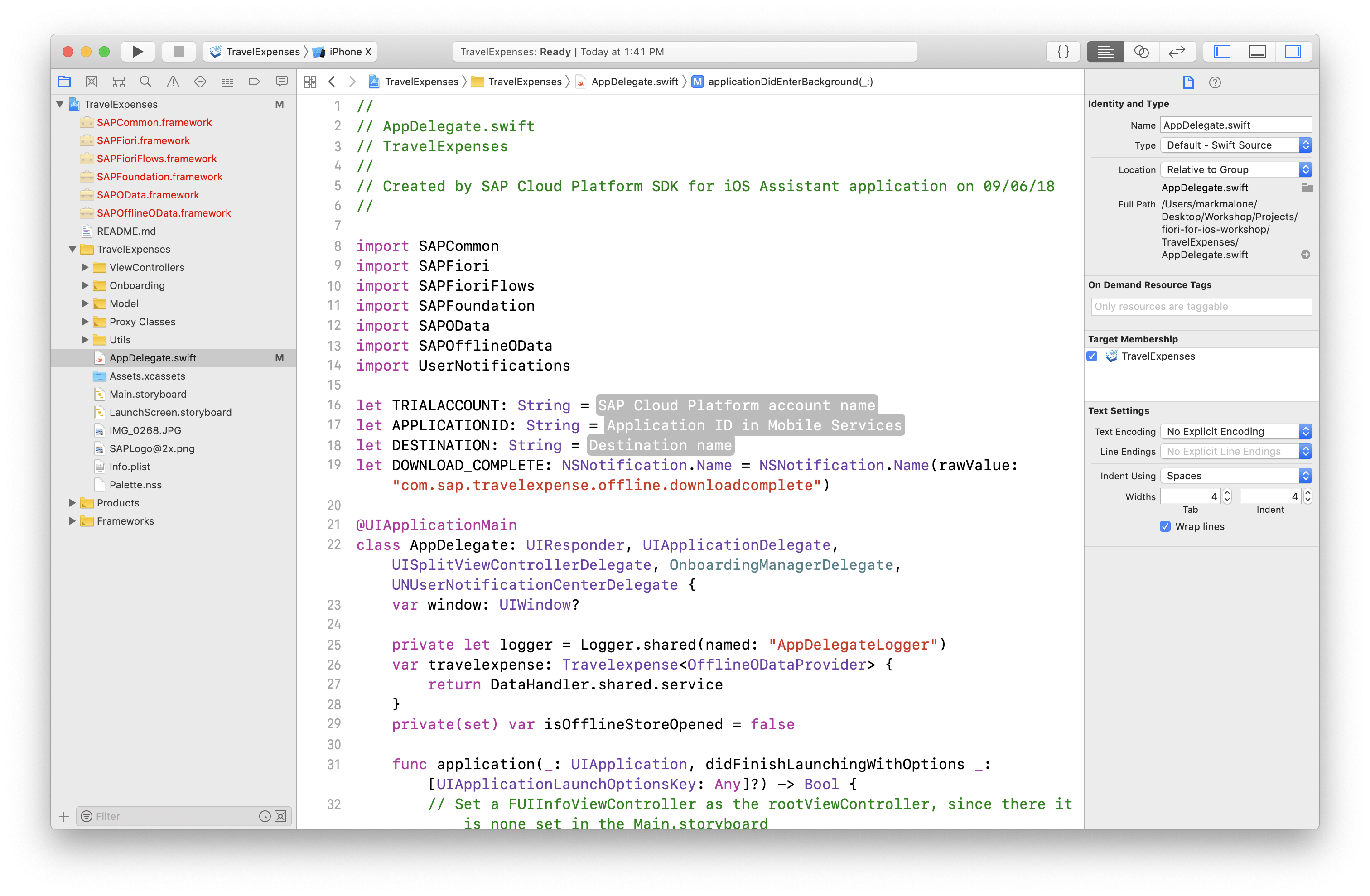Open the Breakpoint navigator
Image resolution: width=1370 pixels, height=896 pixels.
[x=255, y=82]
